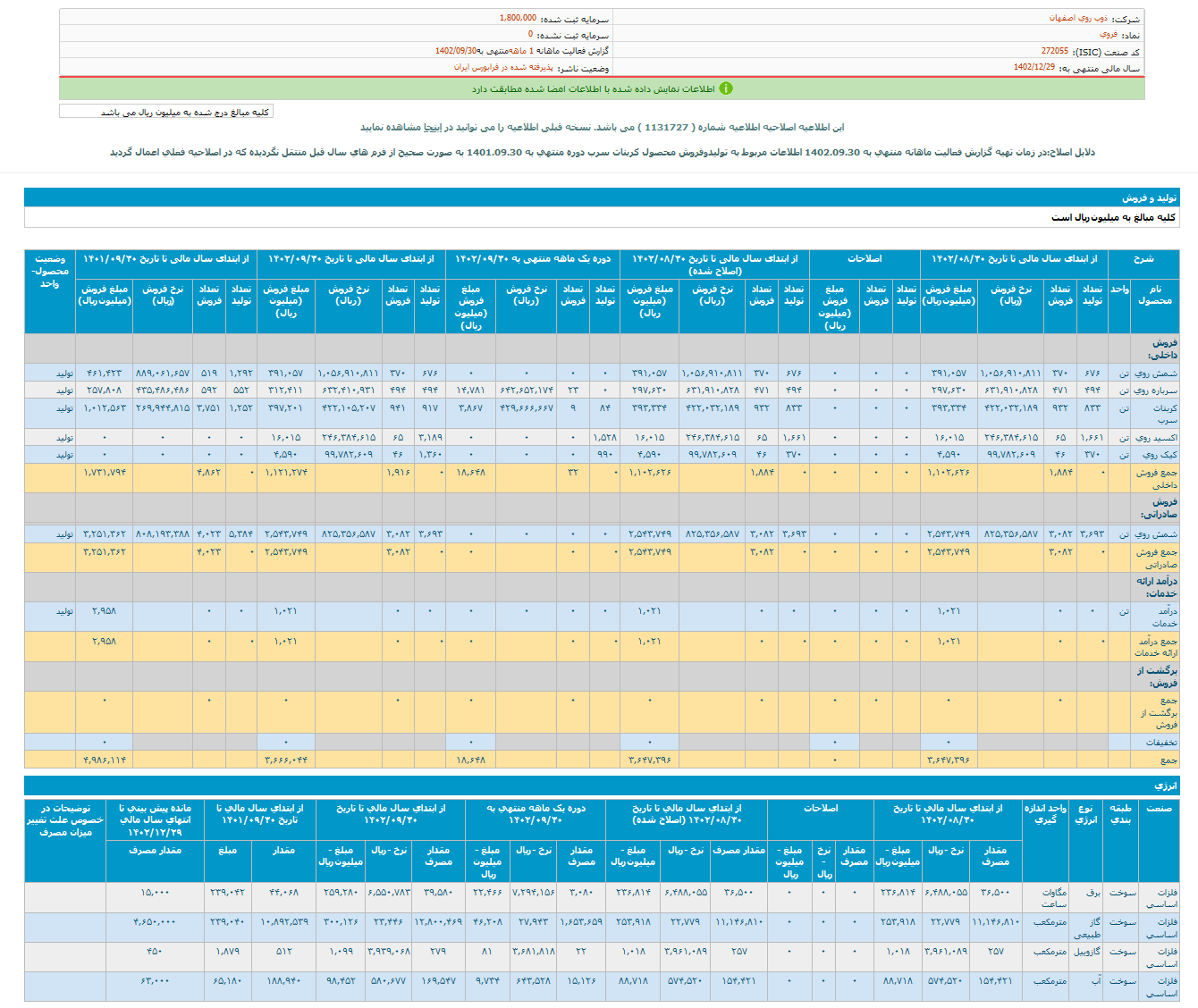This screenshot has width=1198, height=1008.
Task: Select the 'انرژی' section header
Action: click(1166, 785)
